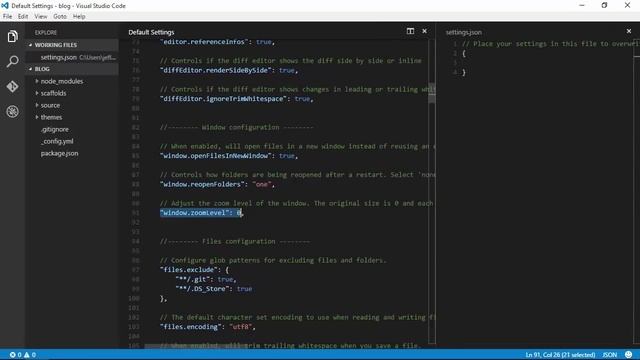Open the _config.yml file

(x=57, y=141)
